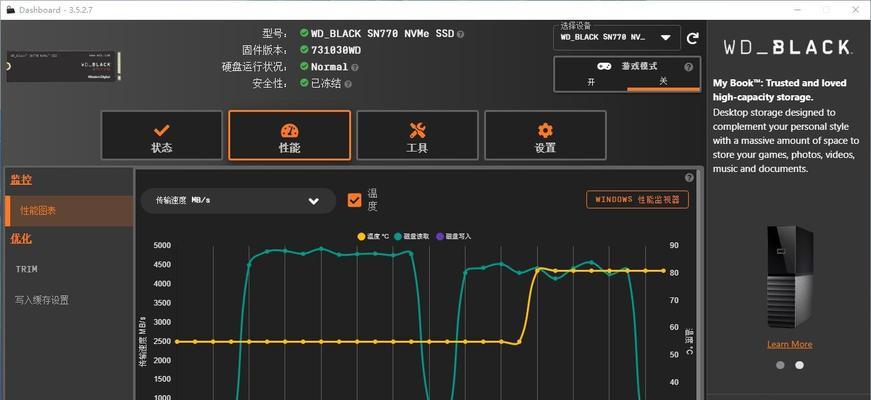Click the gamepad icon in 游戏模式
Screen dimensions: 871x400
point(604,66)
